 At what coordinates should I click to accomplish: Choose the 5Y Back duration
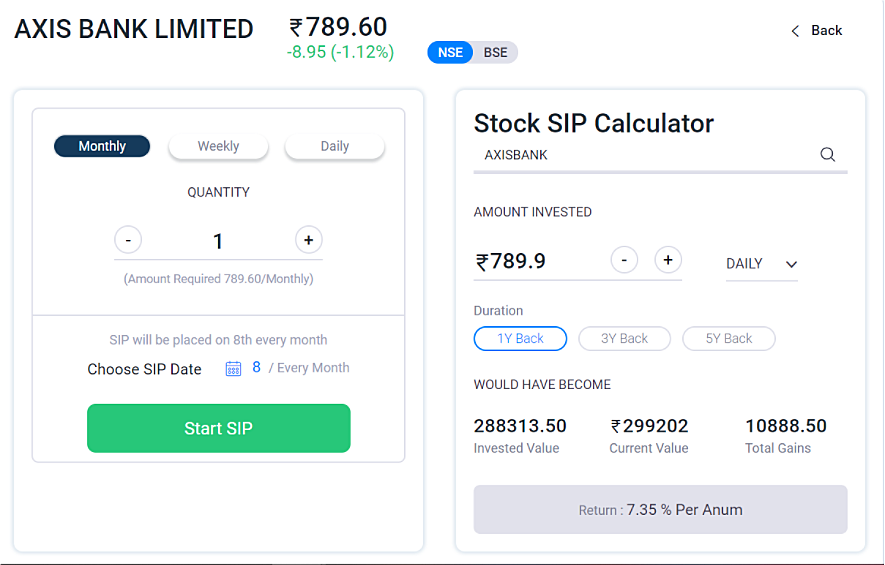point(729,339)
